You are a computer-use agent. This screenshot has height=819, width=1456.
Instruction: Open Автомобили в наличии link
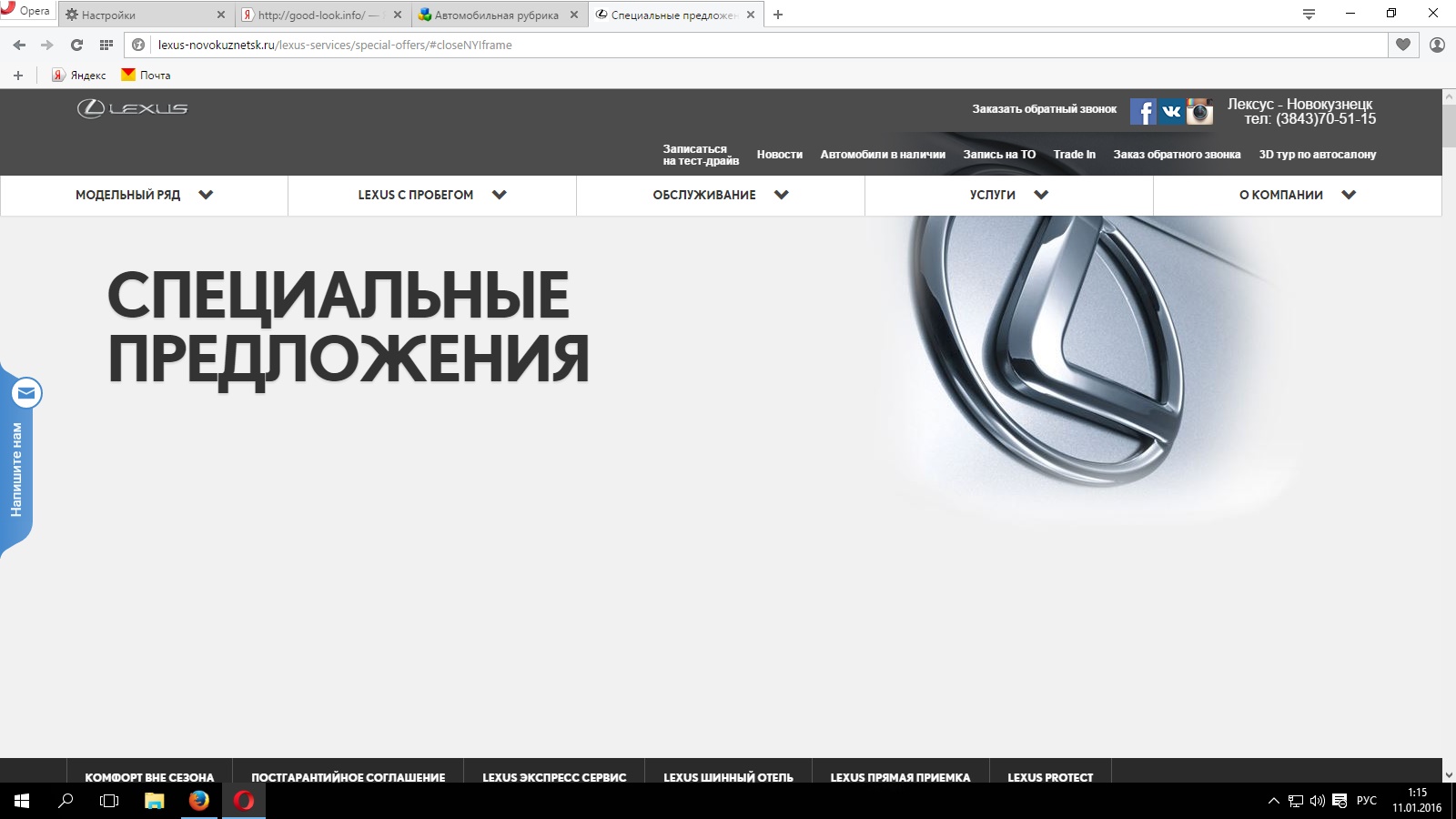[883, 155]
